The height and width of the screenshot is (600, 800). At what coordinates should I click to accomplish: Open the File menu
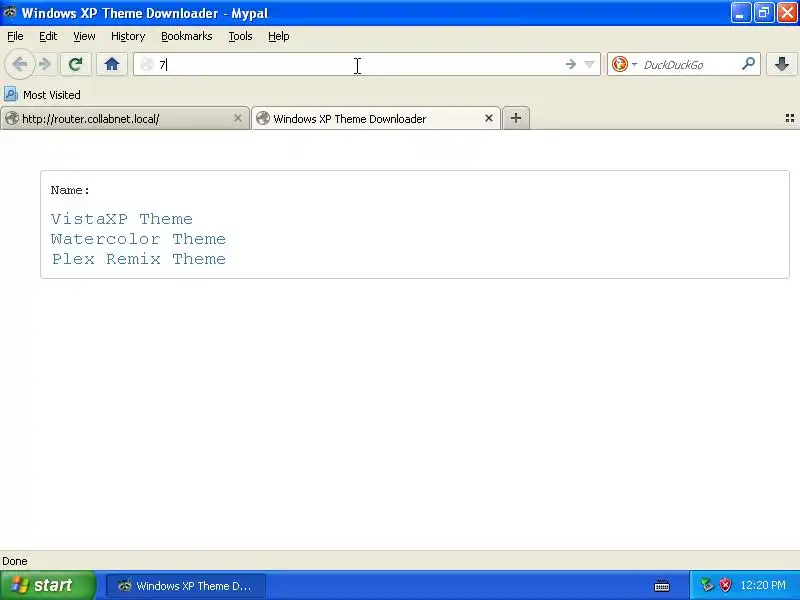point(15,36)
